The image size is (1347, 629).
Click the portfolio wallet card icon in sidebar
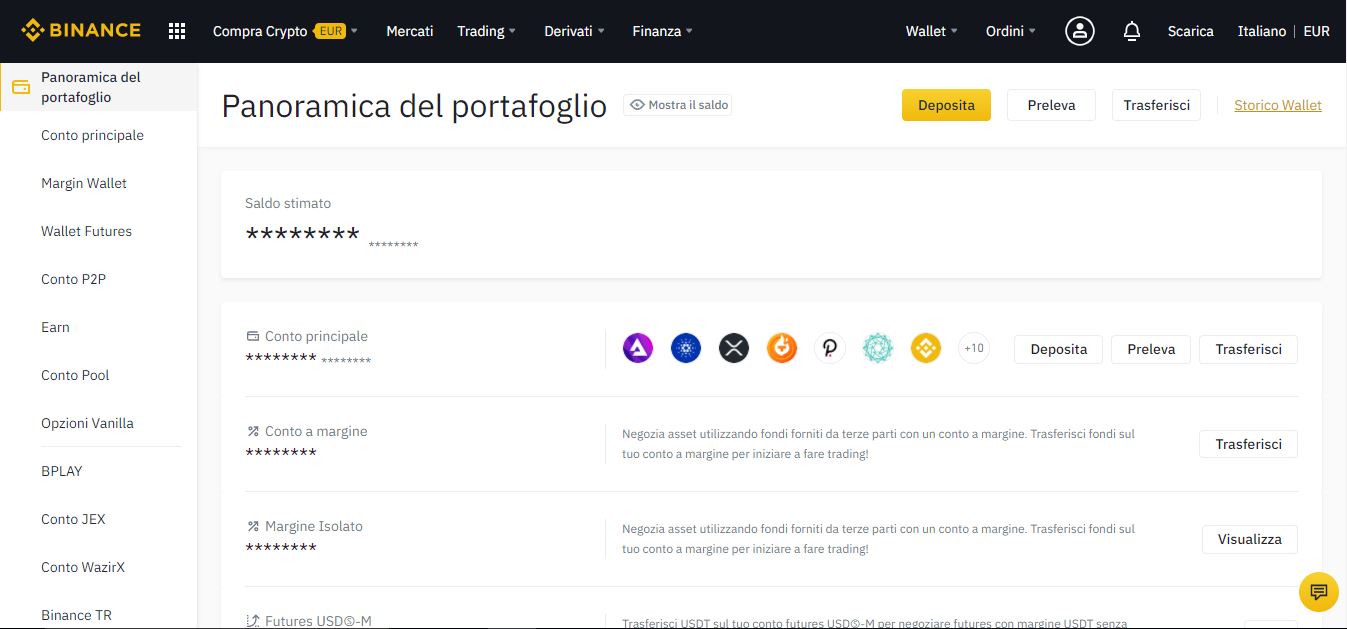tap(21, 87)
